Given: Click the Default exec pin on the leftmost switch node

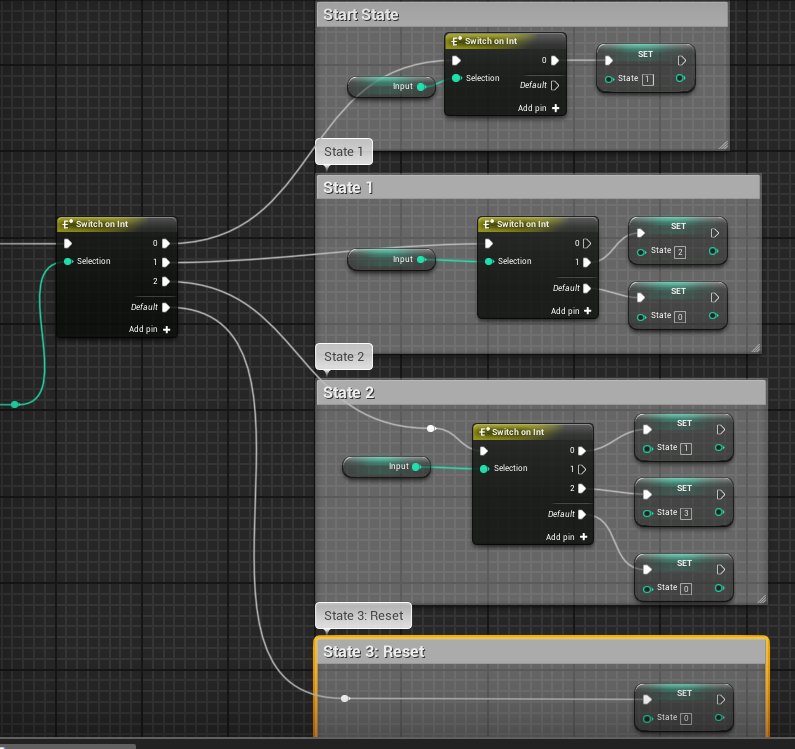Looking at the screenshot, I should point(166,308).
